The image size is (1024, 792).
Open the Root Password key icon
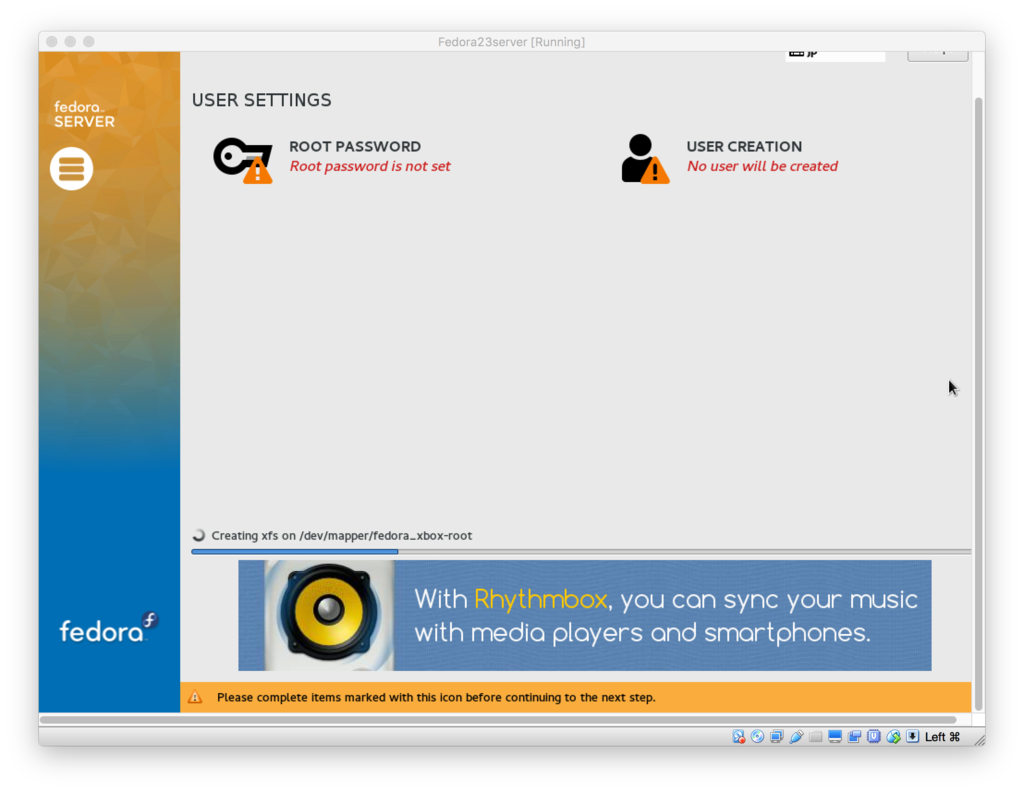(242, 160)
